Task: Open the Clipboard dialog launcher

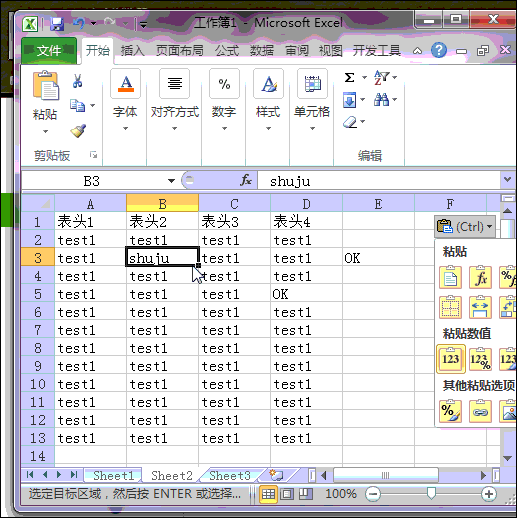Action: [93, 155]
